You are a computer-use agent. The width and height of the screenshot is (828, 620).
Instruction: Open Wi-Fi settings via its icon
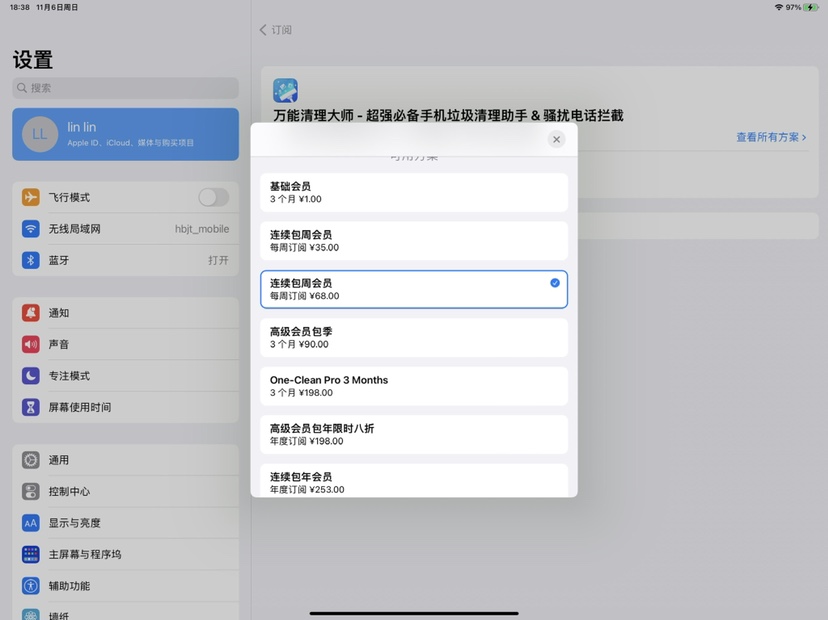point(31,229)
